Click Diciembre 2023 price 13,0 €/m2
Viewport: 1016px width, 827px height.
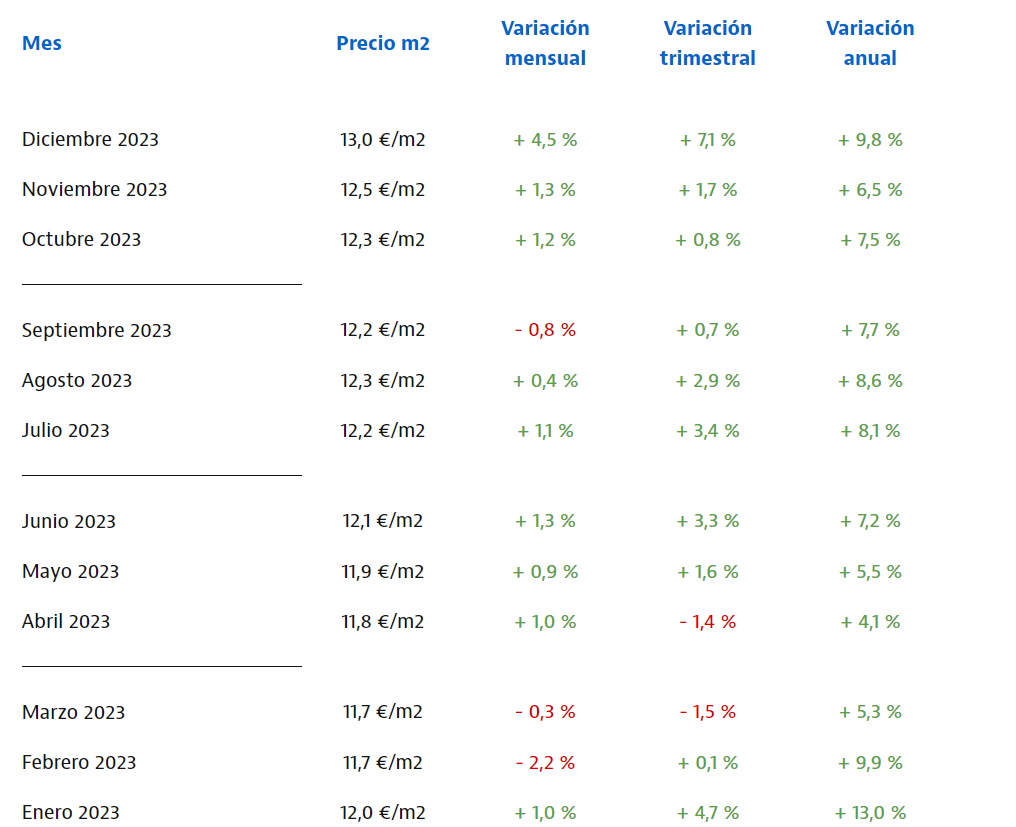383,140
